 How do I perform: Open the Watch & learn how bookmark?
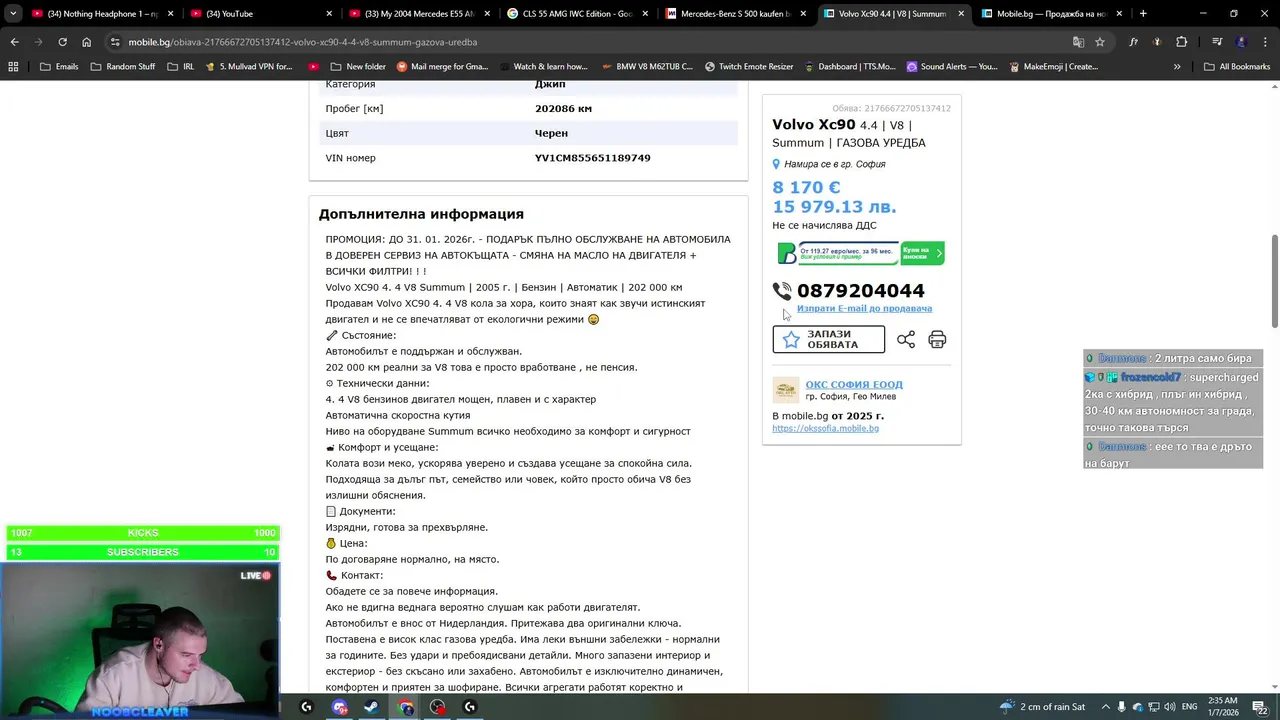(542, 67)
